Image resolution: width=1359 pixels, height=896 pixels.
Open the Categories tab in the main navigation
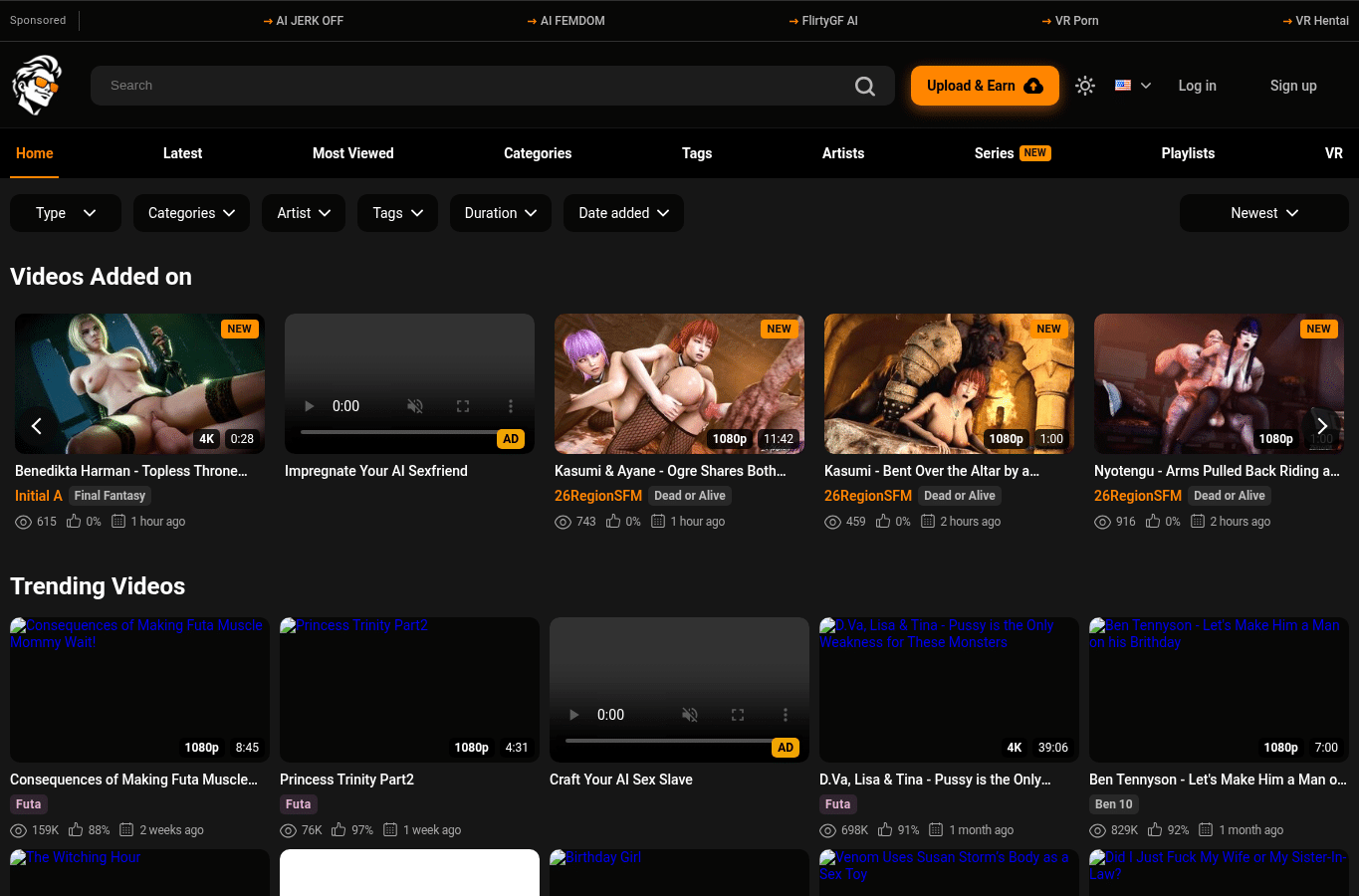(x=538, y=153)
